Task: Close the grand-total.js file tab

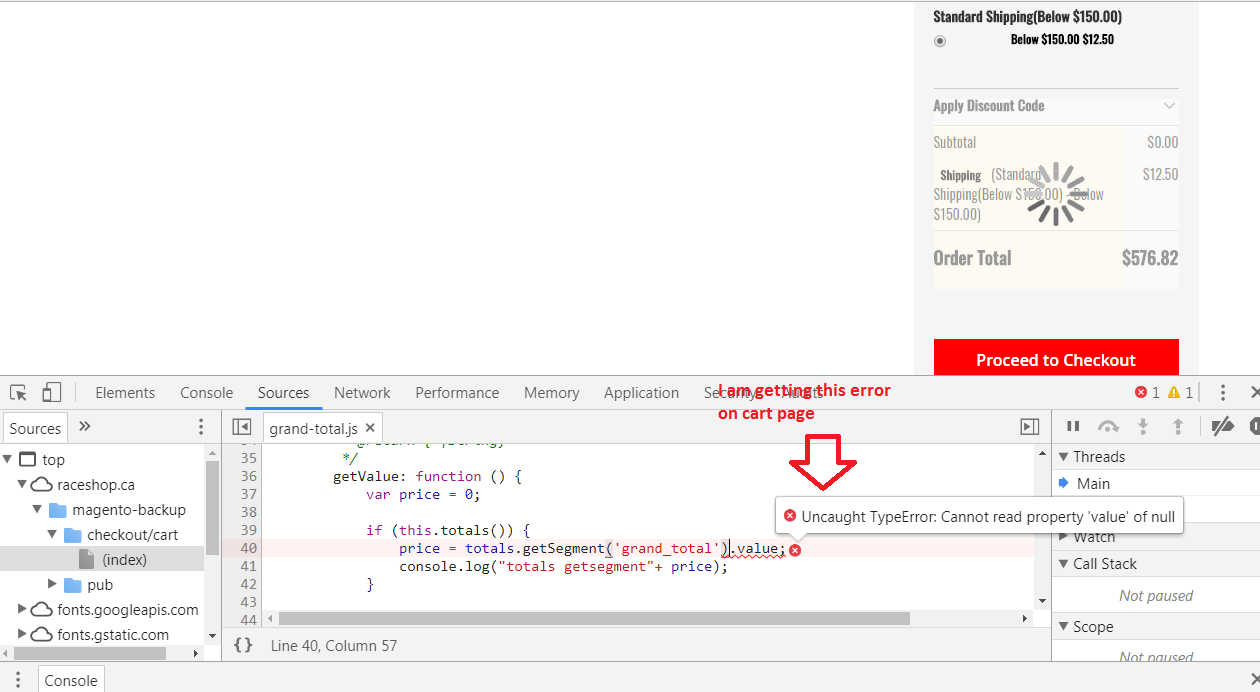Action: click(x=369, y=429)
